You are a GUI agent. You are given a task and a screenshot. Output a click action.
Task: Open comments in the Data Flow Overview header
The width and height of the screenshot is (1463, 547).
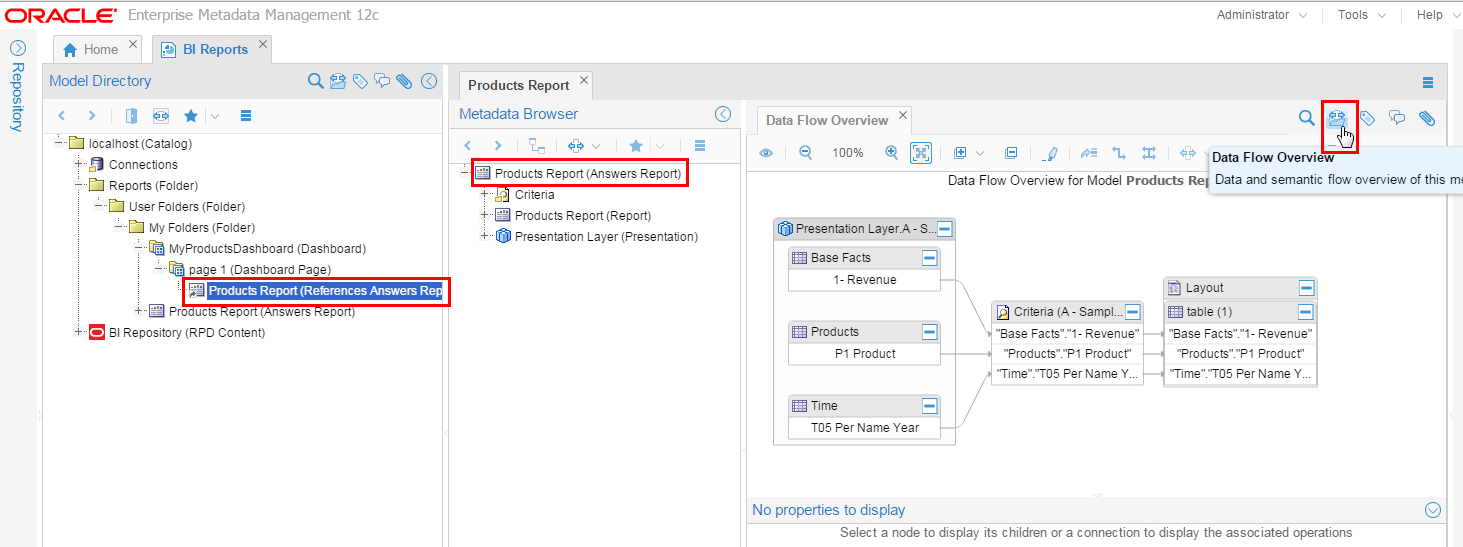(x=1397, y=118)
